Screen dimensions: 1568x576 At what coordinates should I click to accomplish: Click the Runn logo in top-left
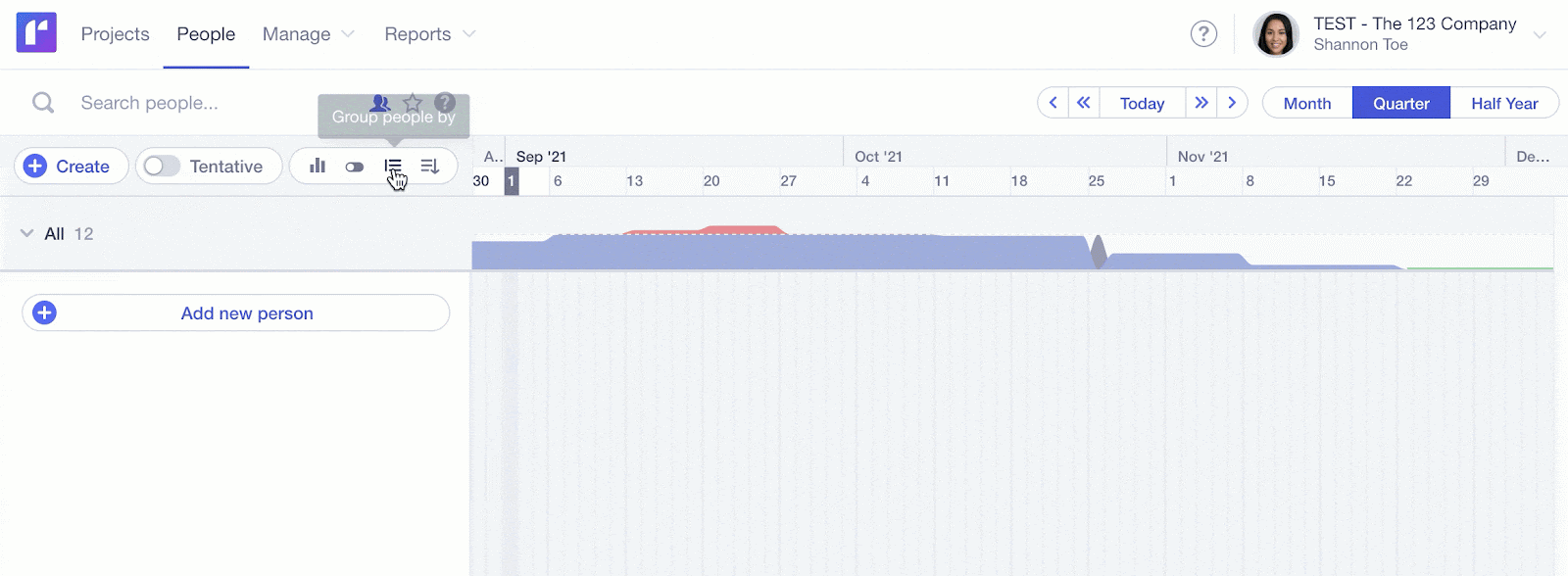(x=35, y=32)
